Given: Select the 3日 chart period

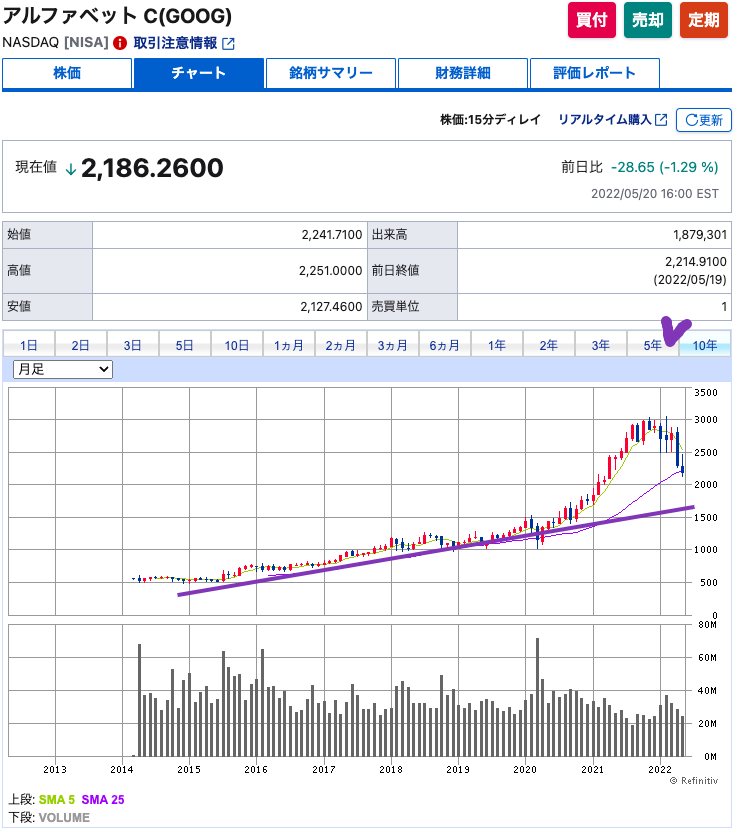Looking at the screenshot, I should point(133,345).
